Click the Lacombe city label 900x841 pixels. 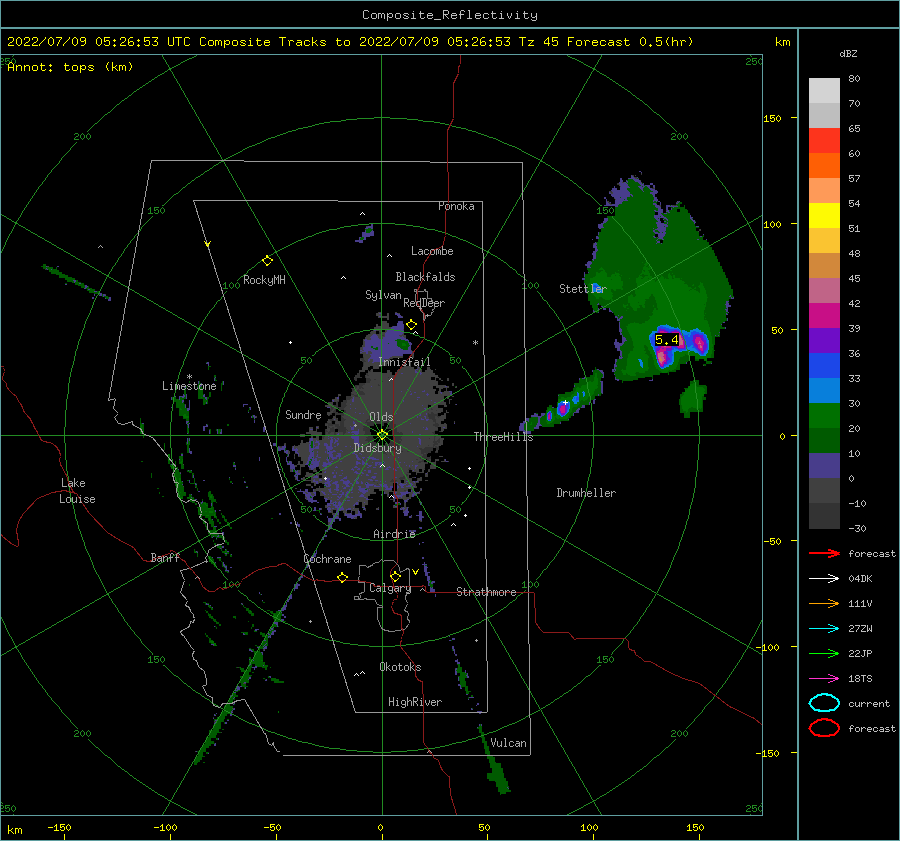[432, 251]
